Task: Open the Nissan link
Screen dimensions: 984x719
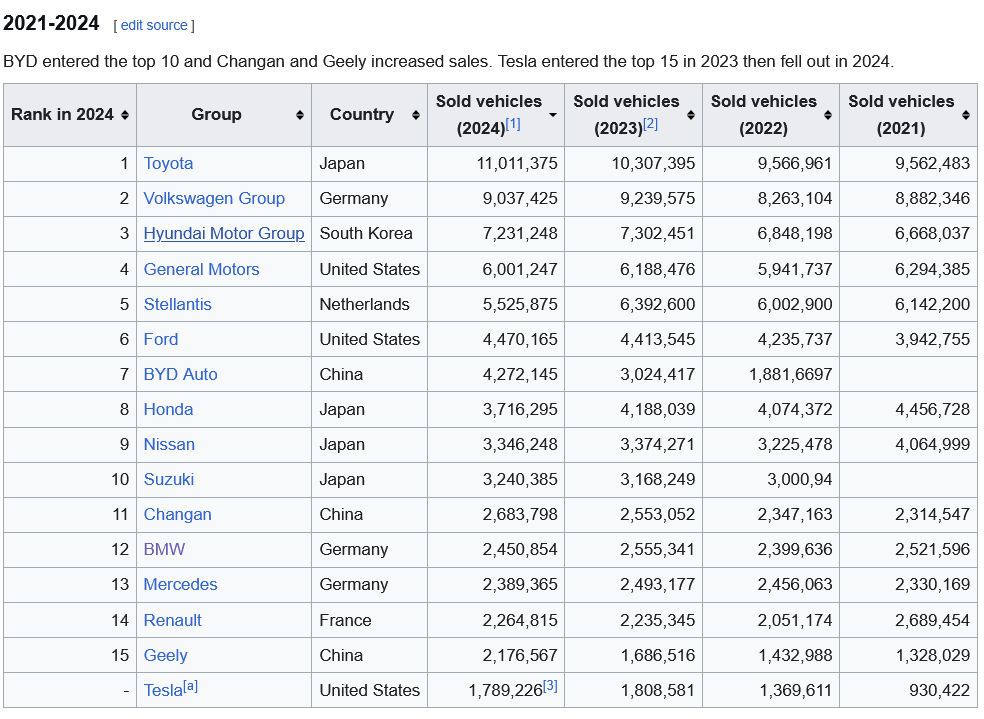Action: pyautogui.click(x=169, y=445)
